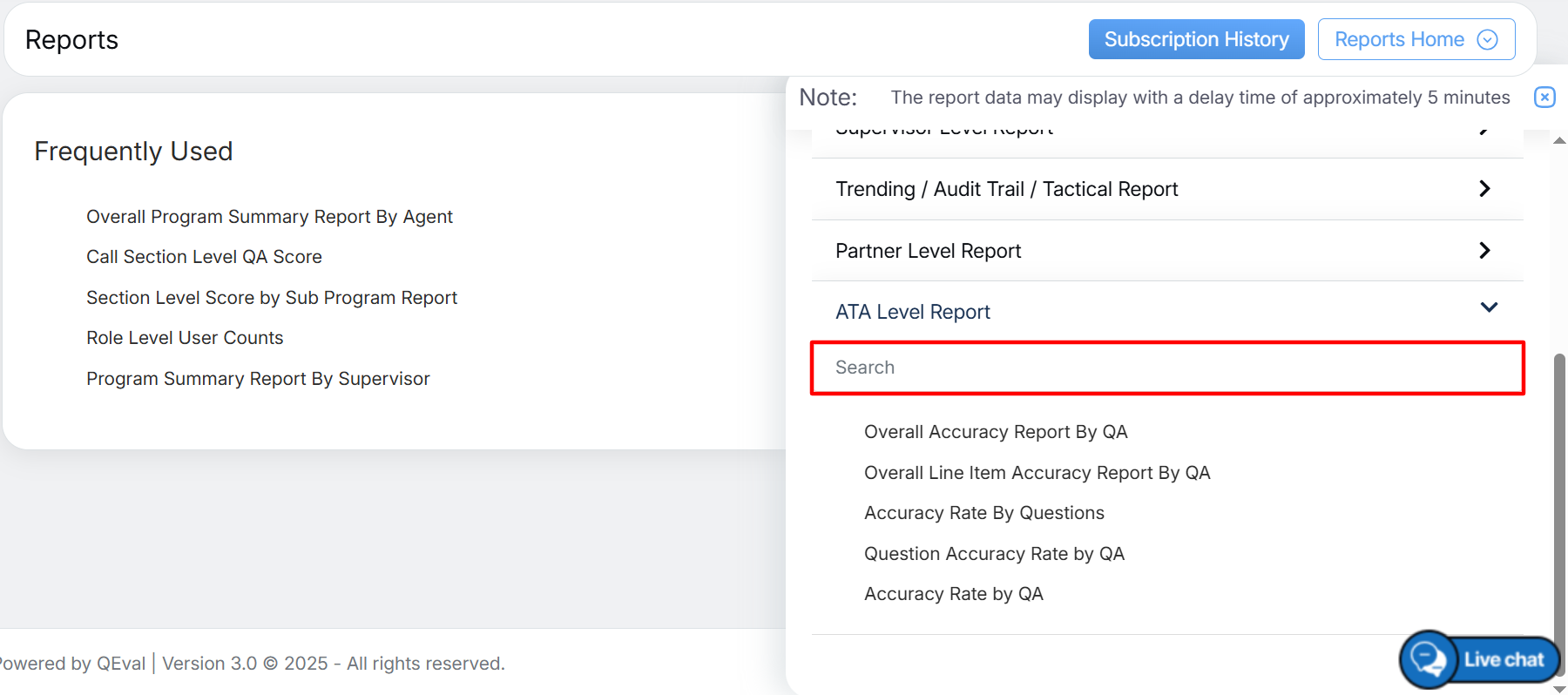Open Section Level Score by Sub Program Report
1568x695 pixels.
point(271,298)
